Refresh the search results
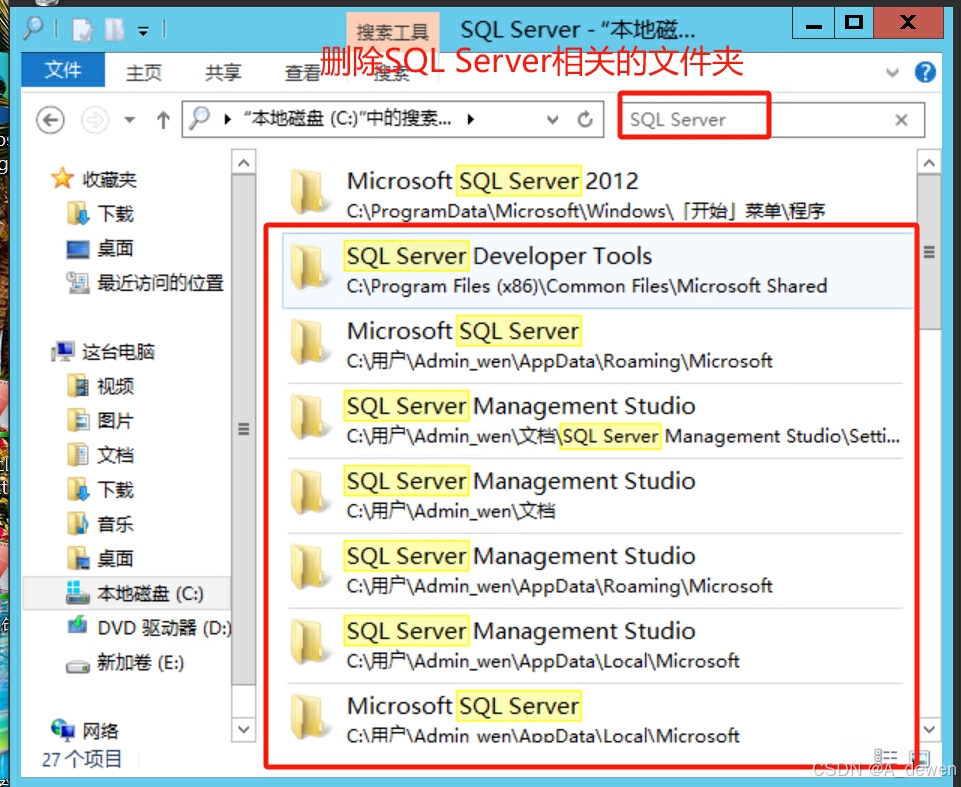Image resolution: width=961 pixels, height=787 pixels. click(585, 119)
